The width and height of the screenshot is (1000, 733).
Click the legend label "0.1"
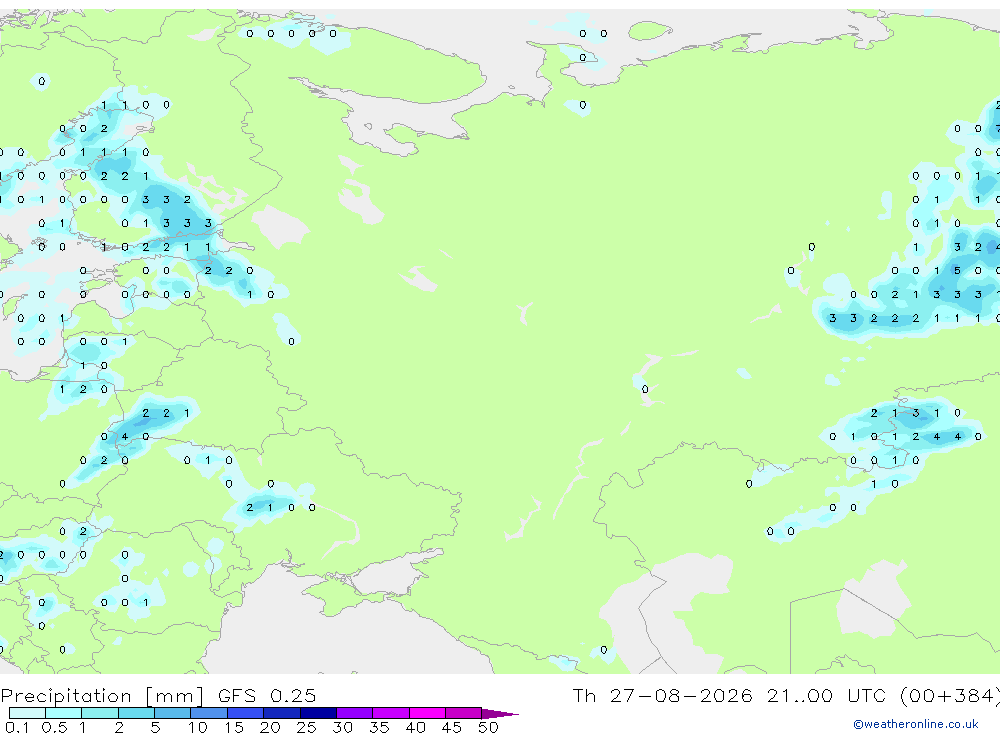17,727
